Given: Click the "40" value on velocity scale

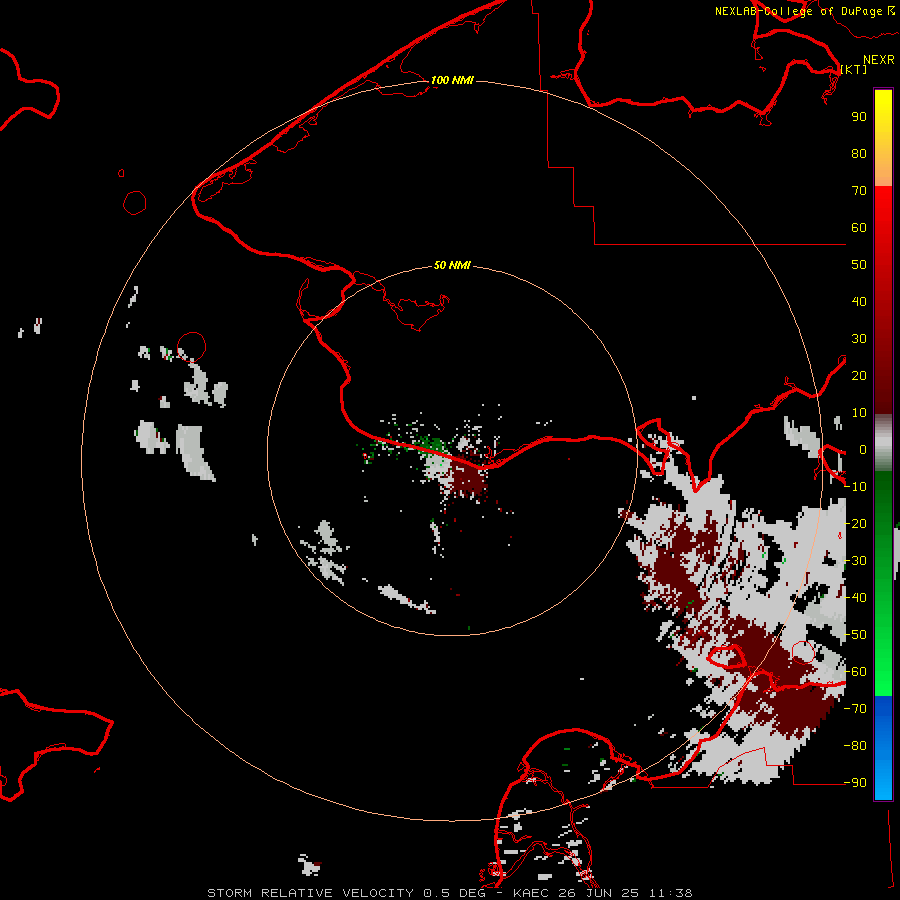Looking at the screenshot, I should click(x=859, y=301).
